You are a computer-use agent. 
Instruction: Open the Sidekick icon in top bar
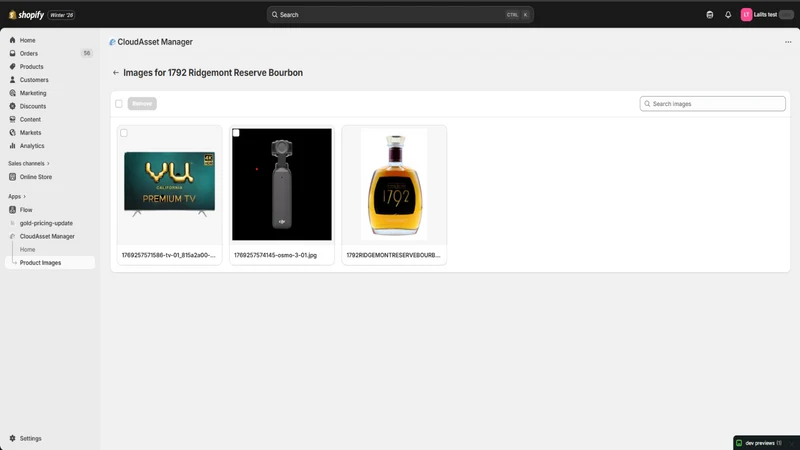(x=710, y=15)
